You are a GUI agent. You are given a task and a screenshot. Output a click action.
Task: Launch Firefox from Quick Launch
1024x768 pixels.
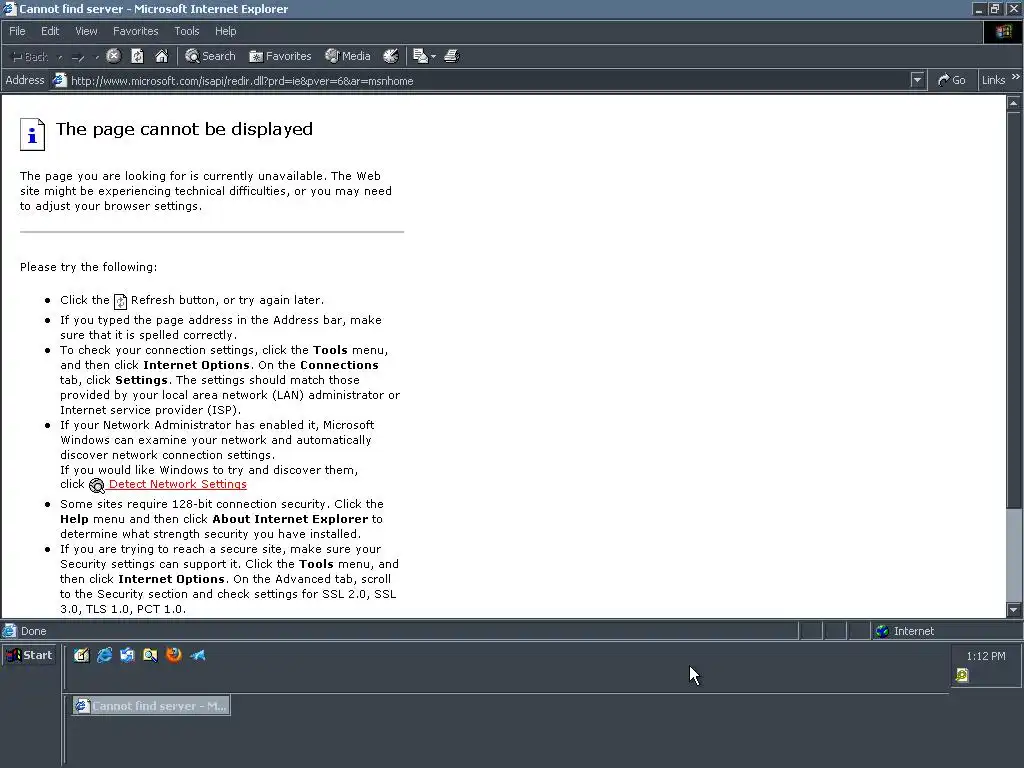coord(174,655)
